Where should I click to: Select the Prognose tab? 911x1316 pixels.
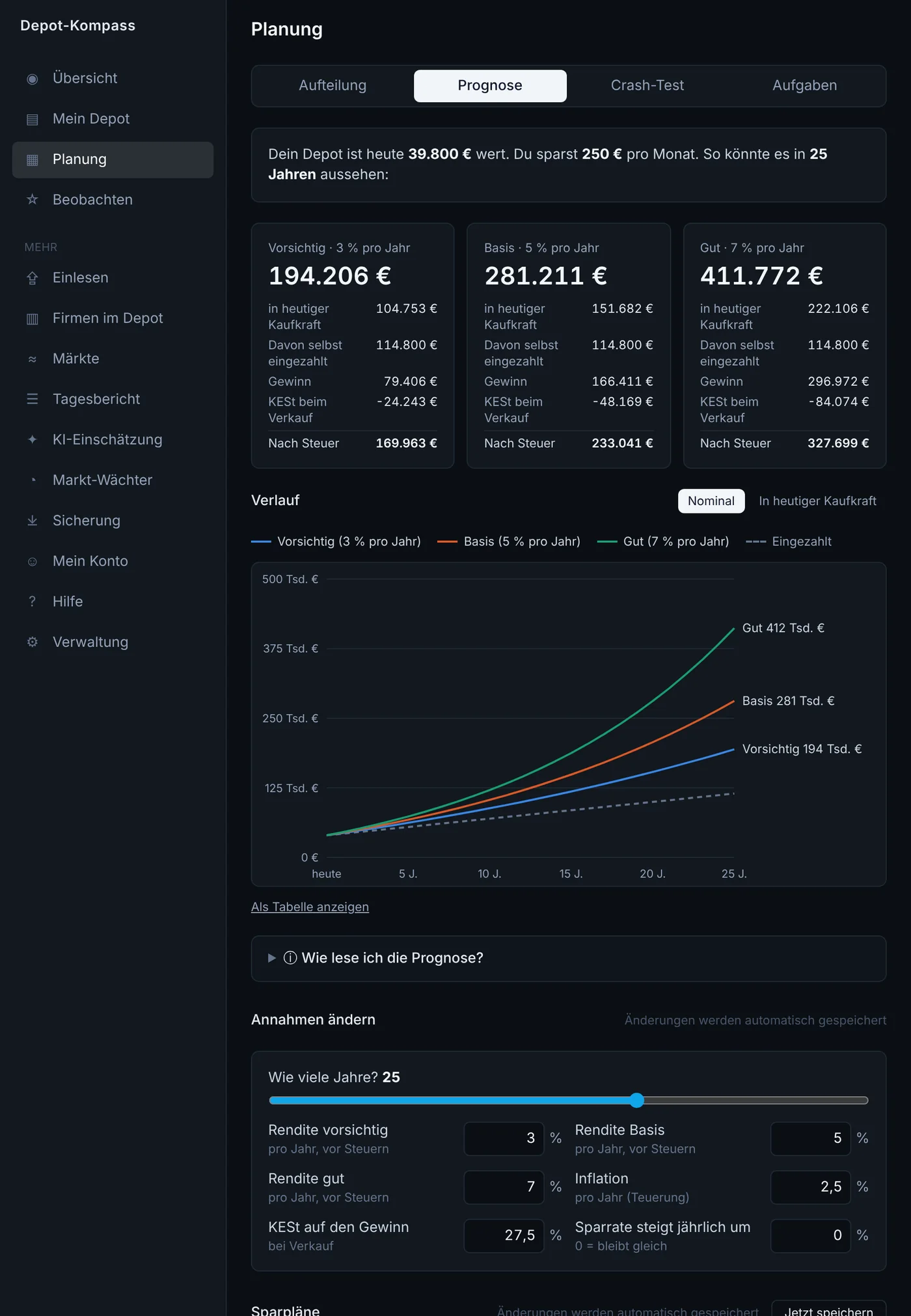[490, 86]
